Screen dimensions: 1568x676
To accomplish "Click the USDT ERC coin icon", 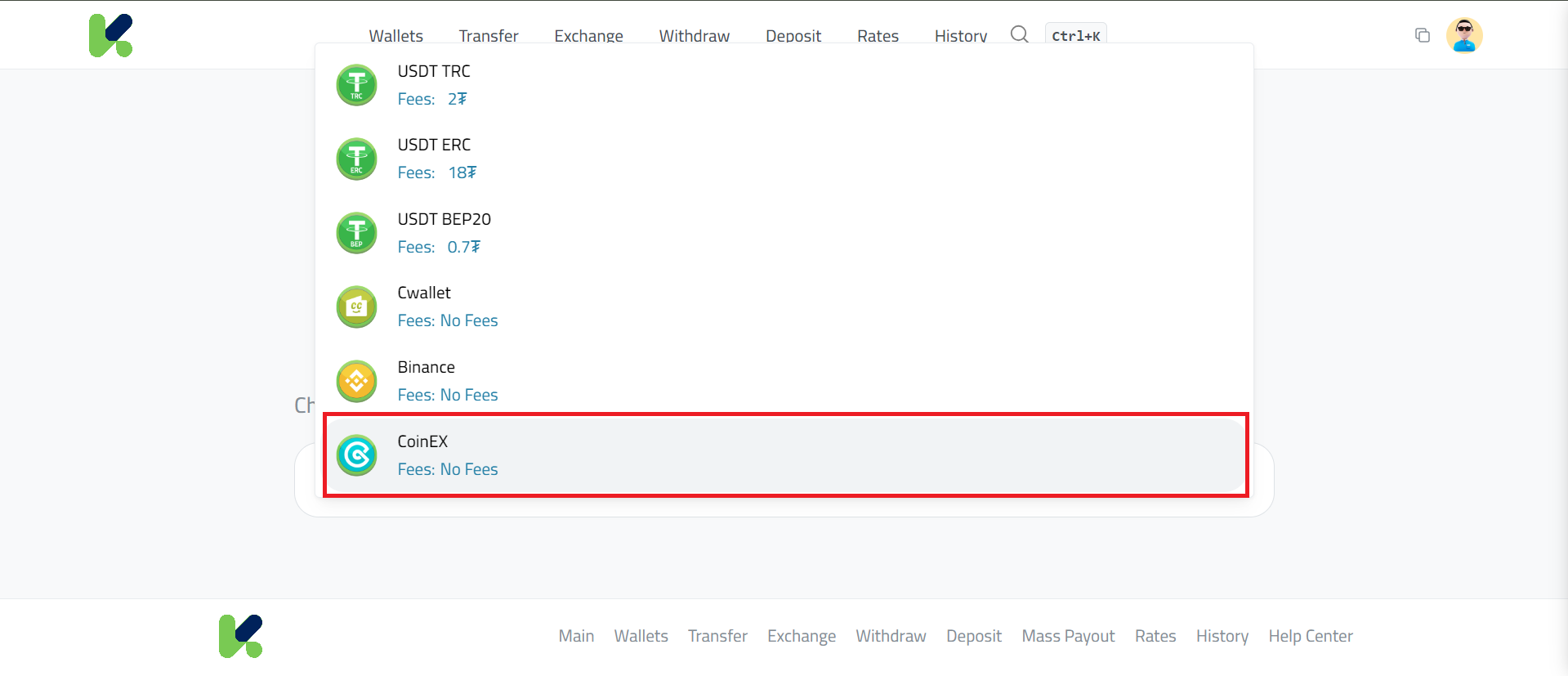I will tap(356, 159).
